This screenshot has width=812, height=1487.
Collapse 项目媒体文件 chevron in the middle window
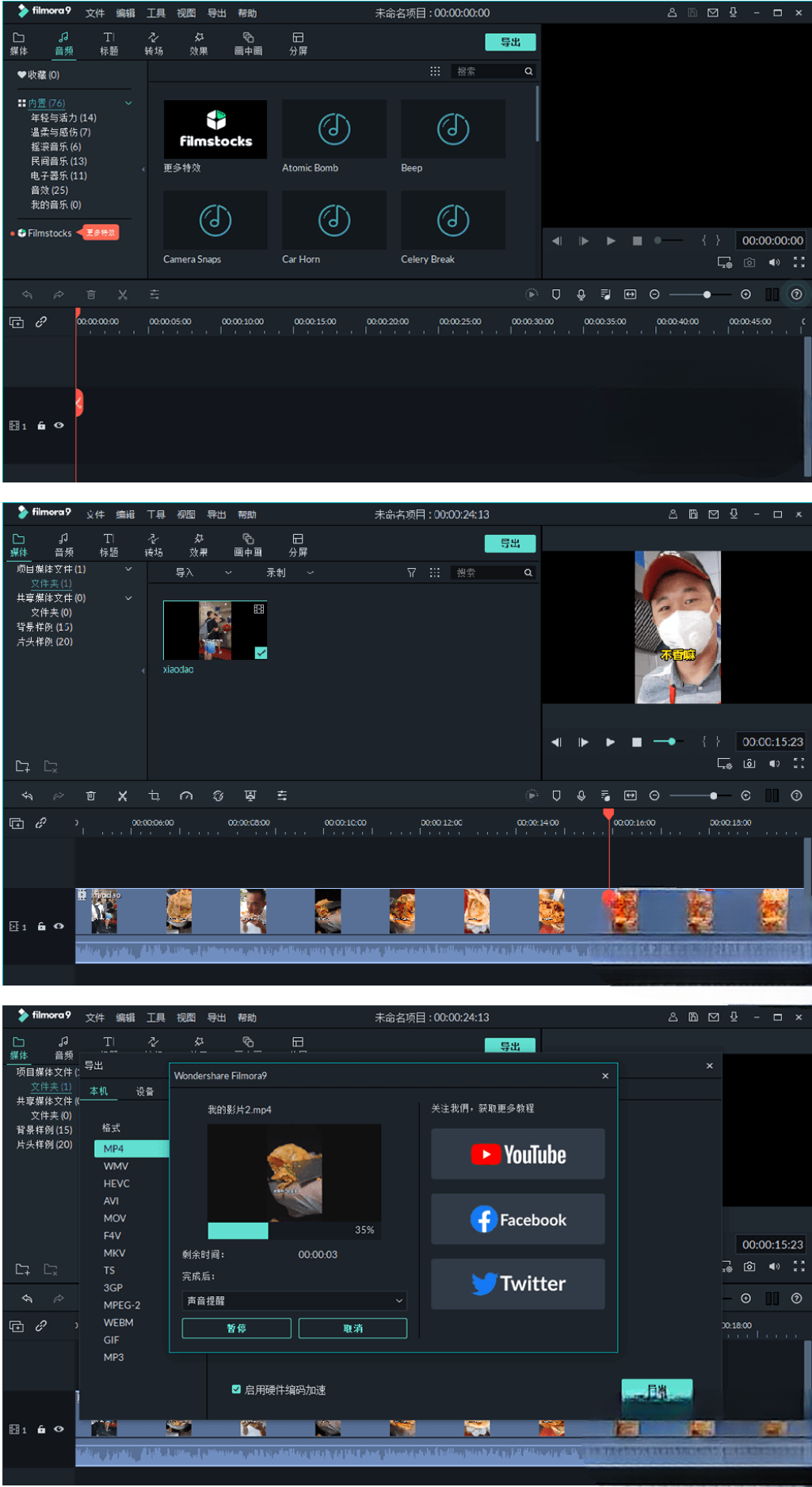click(128, 569)
